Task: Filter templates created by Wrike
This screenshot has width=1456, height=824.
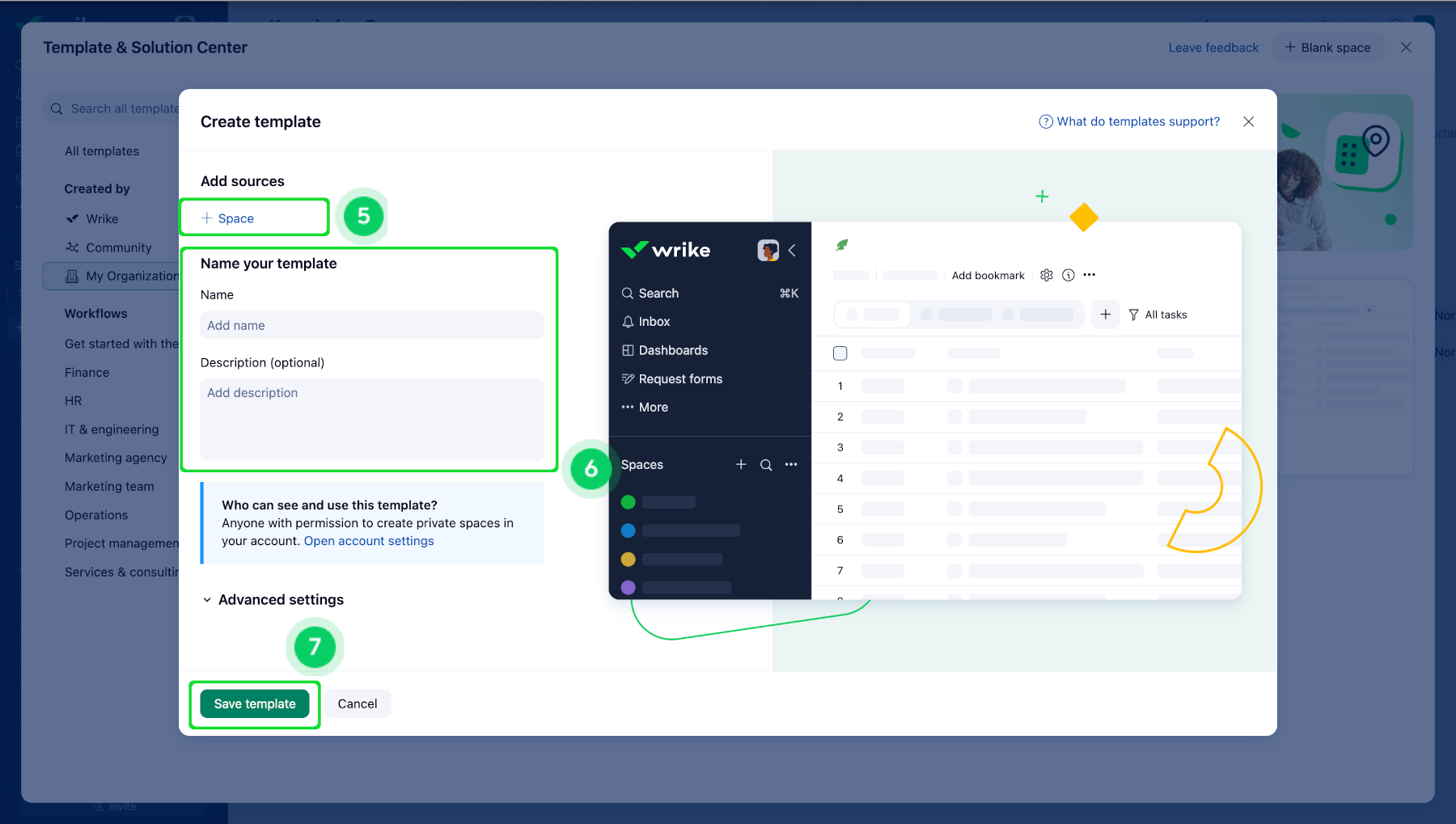Action: pyautogui.click(x=92, y=219)
